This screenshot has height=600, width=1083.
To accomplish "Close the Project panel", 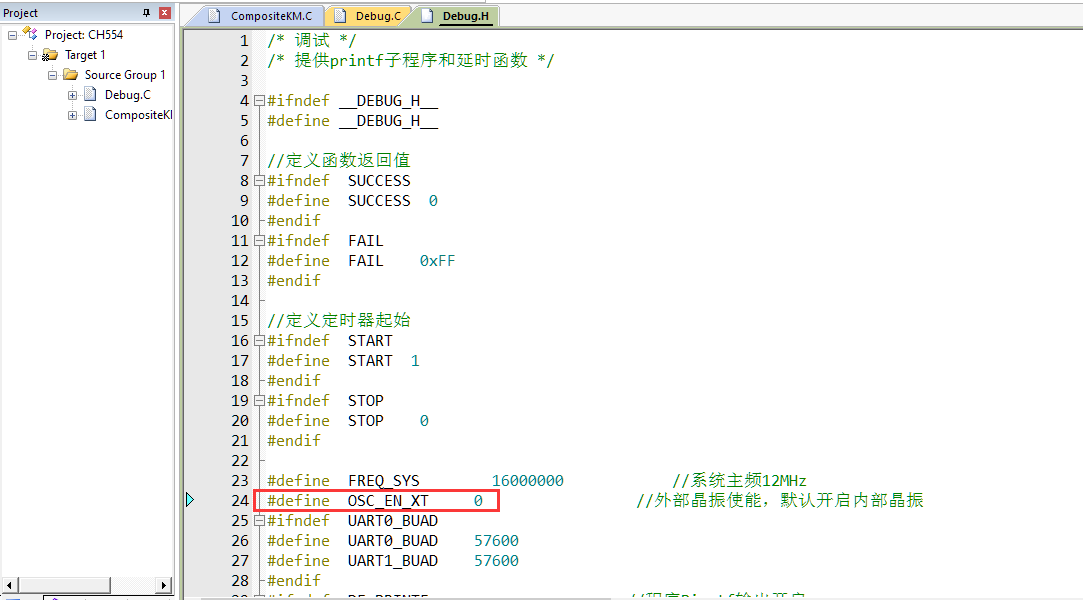I will (x=165, y=13).
